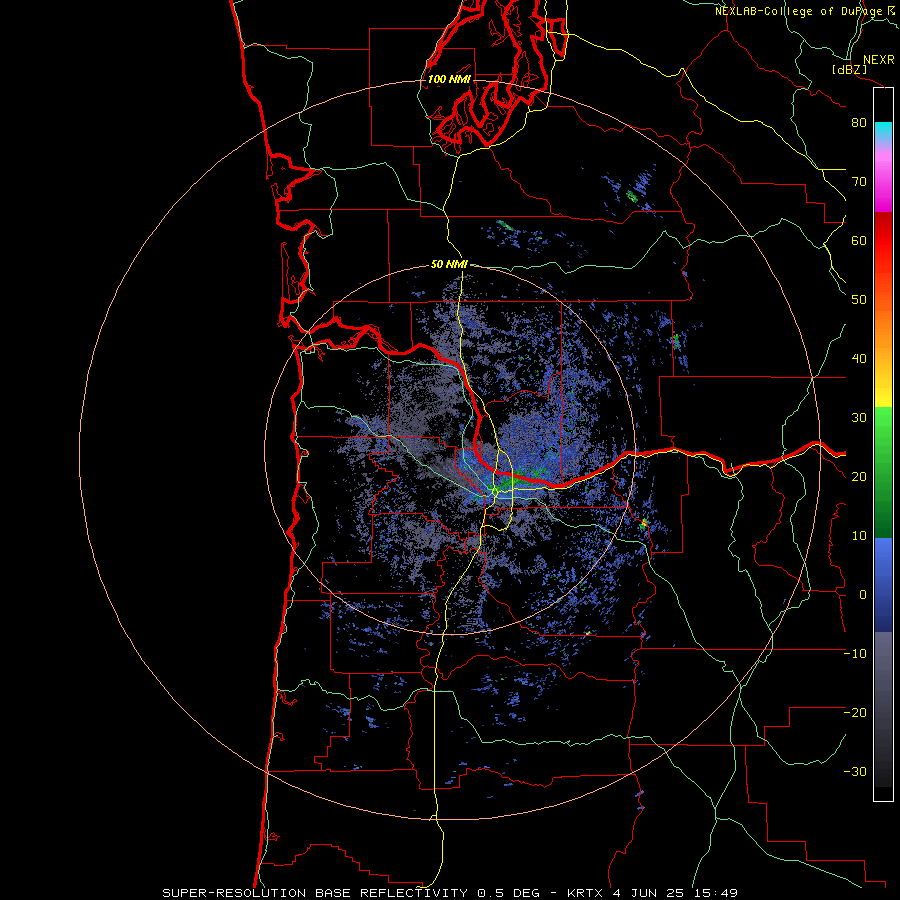Click the 50 value on the dBZ scale

(859, 300)
